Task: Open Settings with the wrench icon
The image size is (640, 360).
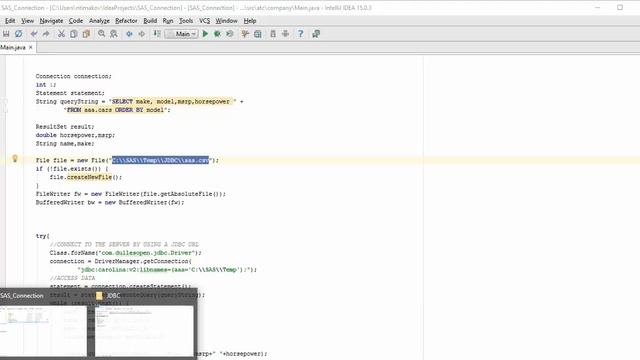Action: (245, 34)
